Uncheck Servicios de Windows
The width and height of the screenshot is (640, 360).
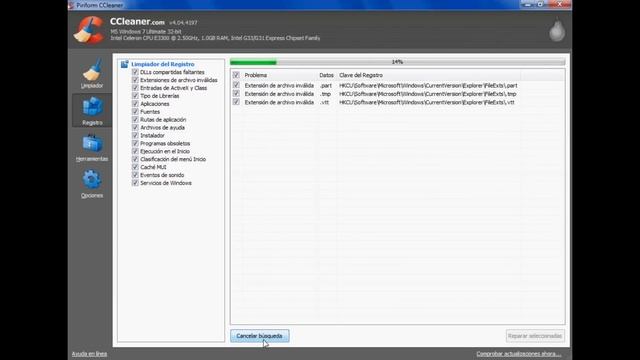[x=135, y=183]
